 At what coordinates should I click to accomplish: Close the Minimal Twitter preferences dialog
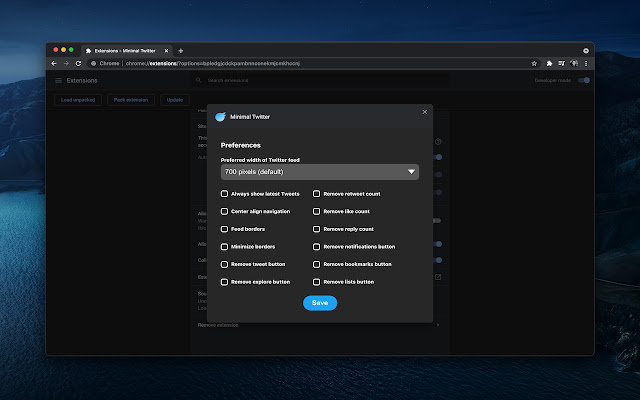(424, 112)
